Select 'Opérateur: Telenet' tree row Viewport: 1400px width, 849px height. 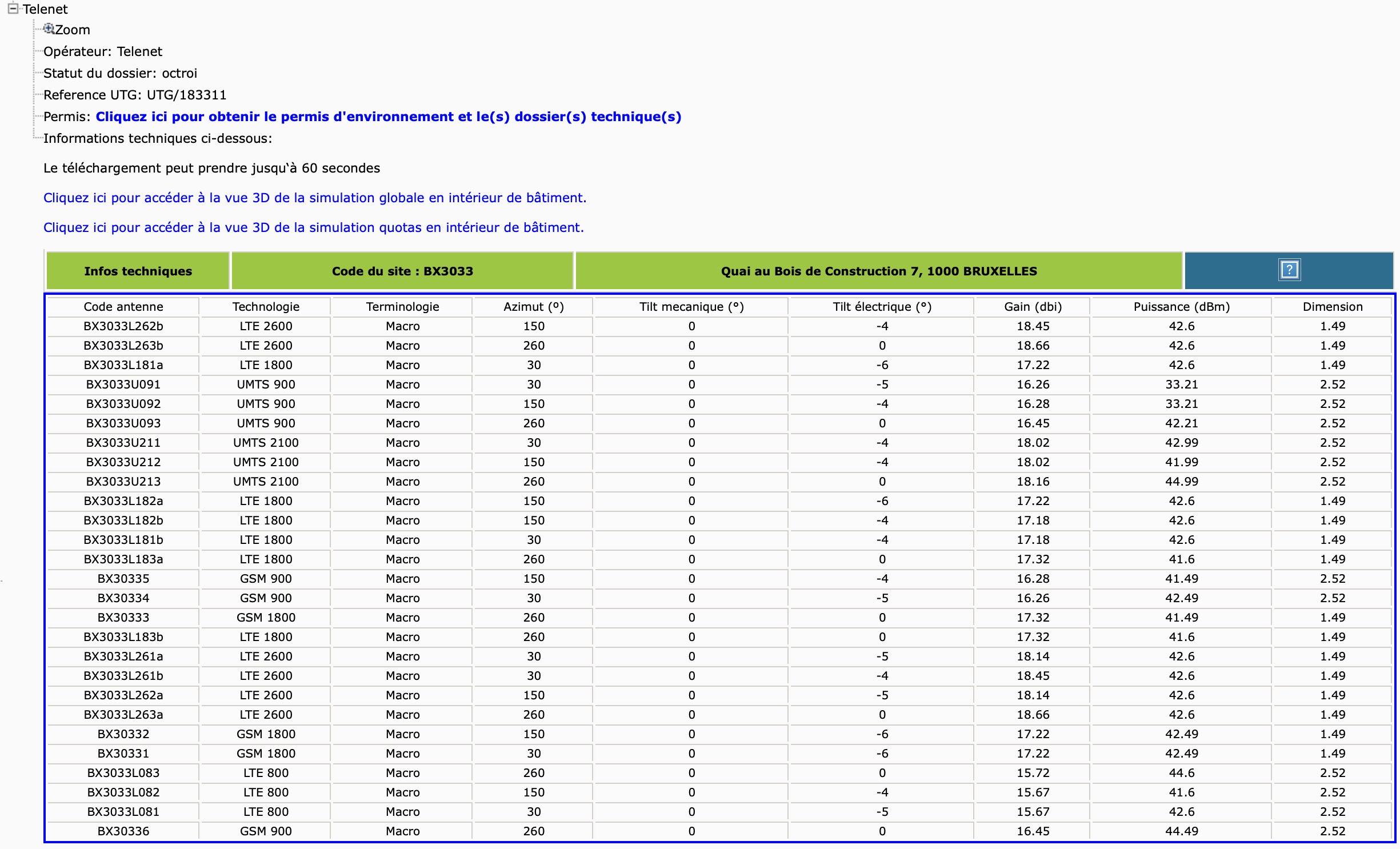[x=103, y=51]
